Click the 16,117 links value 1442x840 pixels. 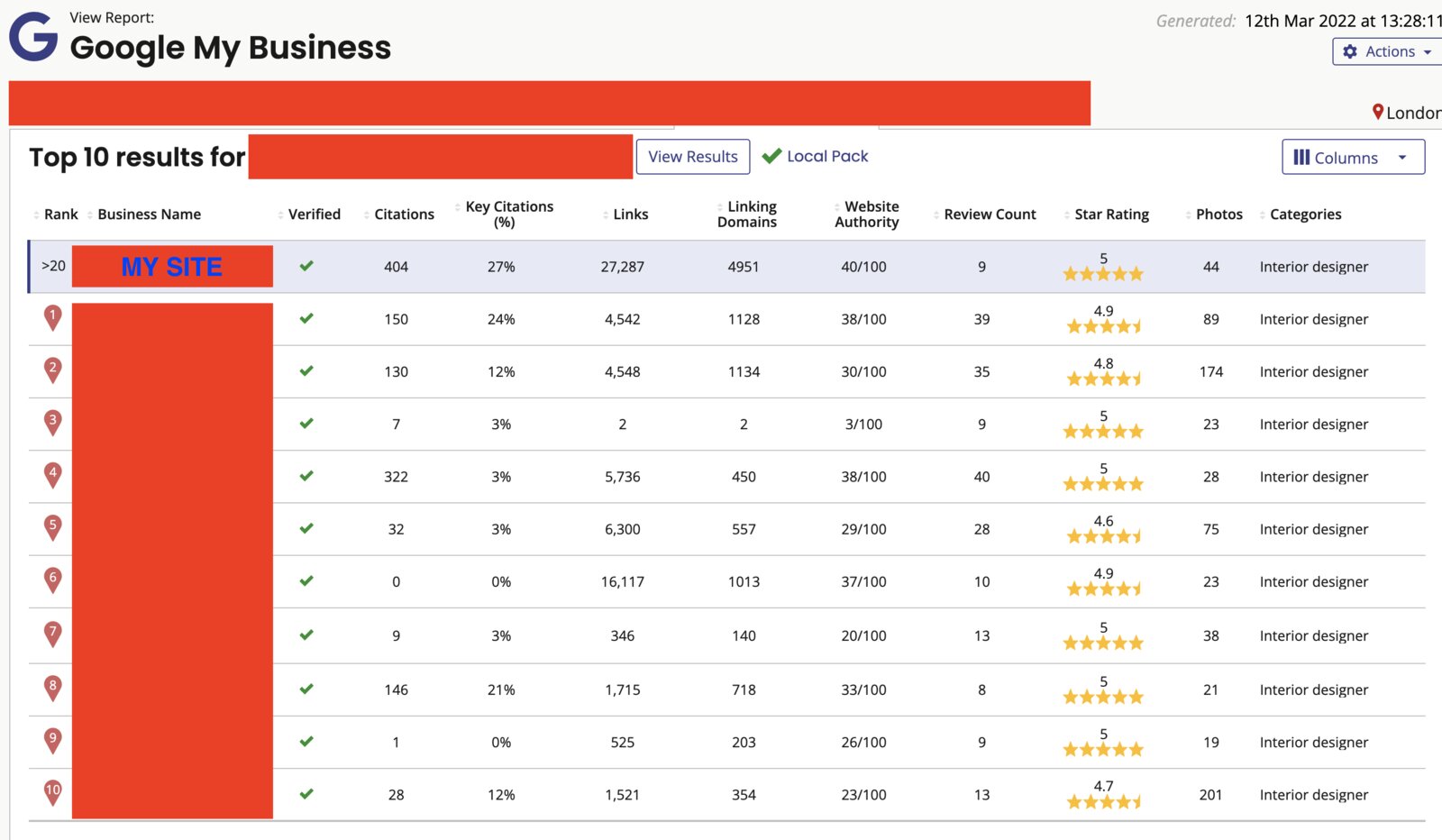pyautogui.click(x=623, y=582)
